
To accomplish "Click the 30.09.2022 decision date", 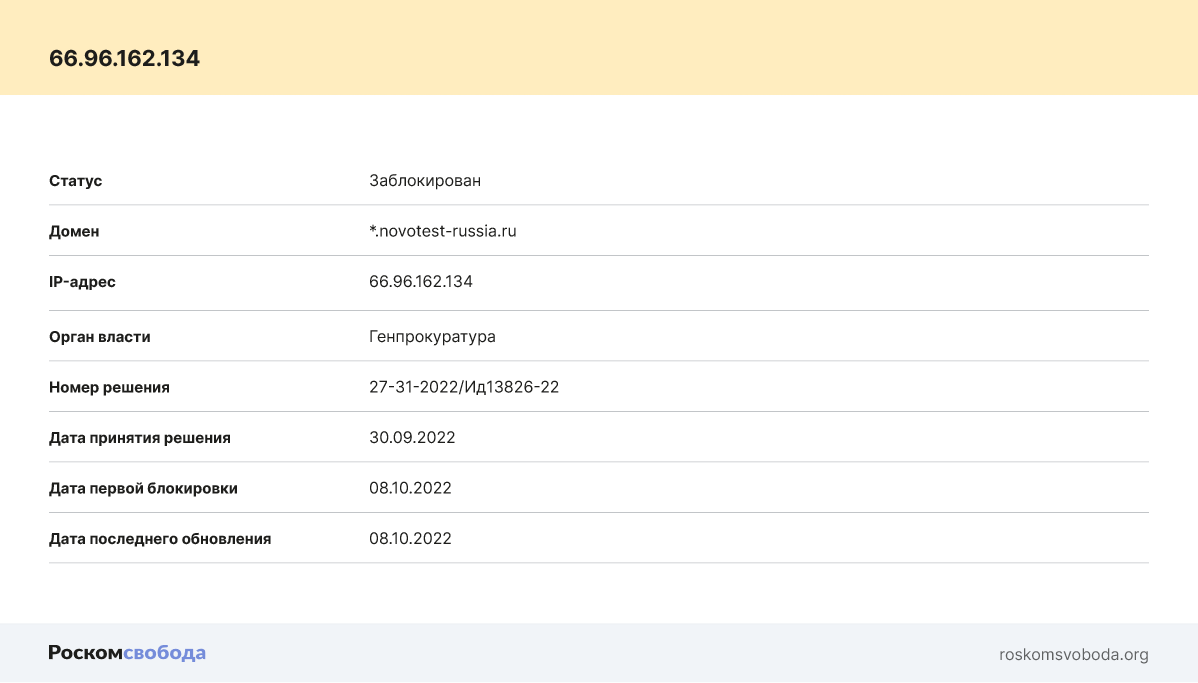I will coord(412,438).
